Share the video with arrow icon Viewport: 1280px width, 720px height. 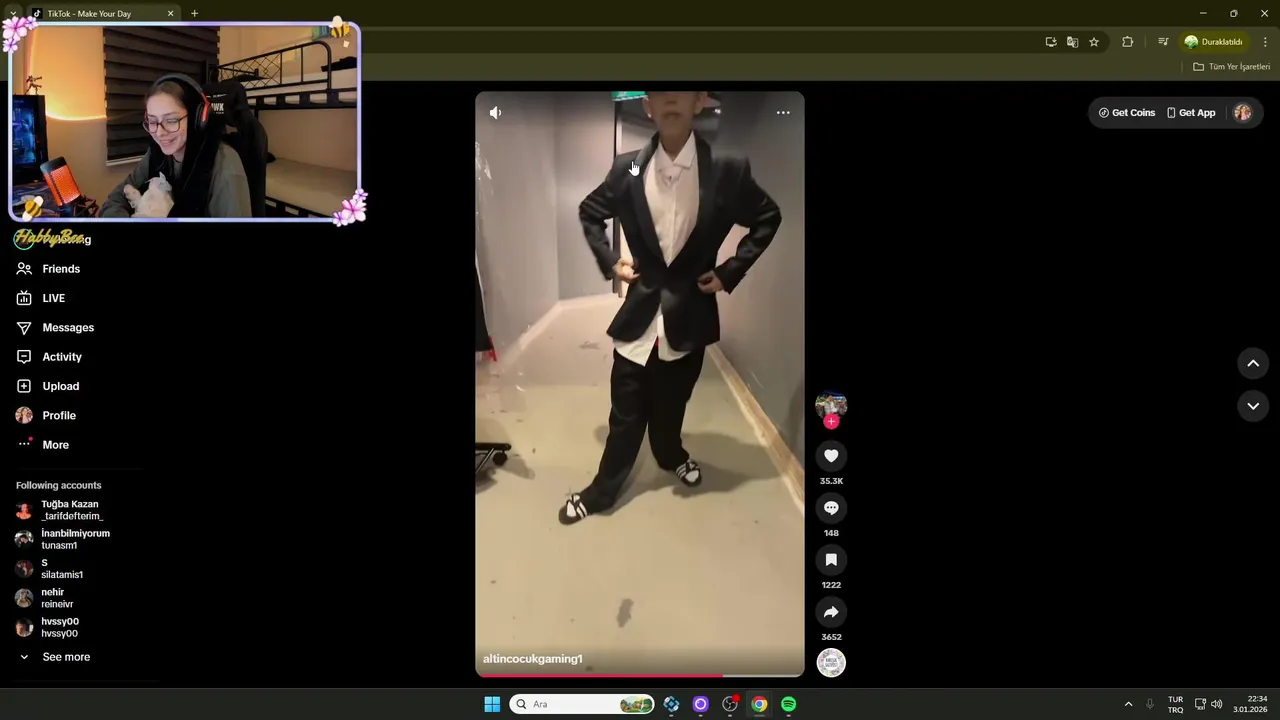point(831,612)
